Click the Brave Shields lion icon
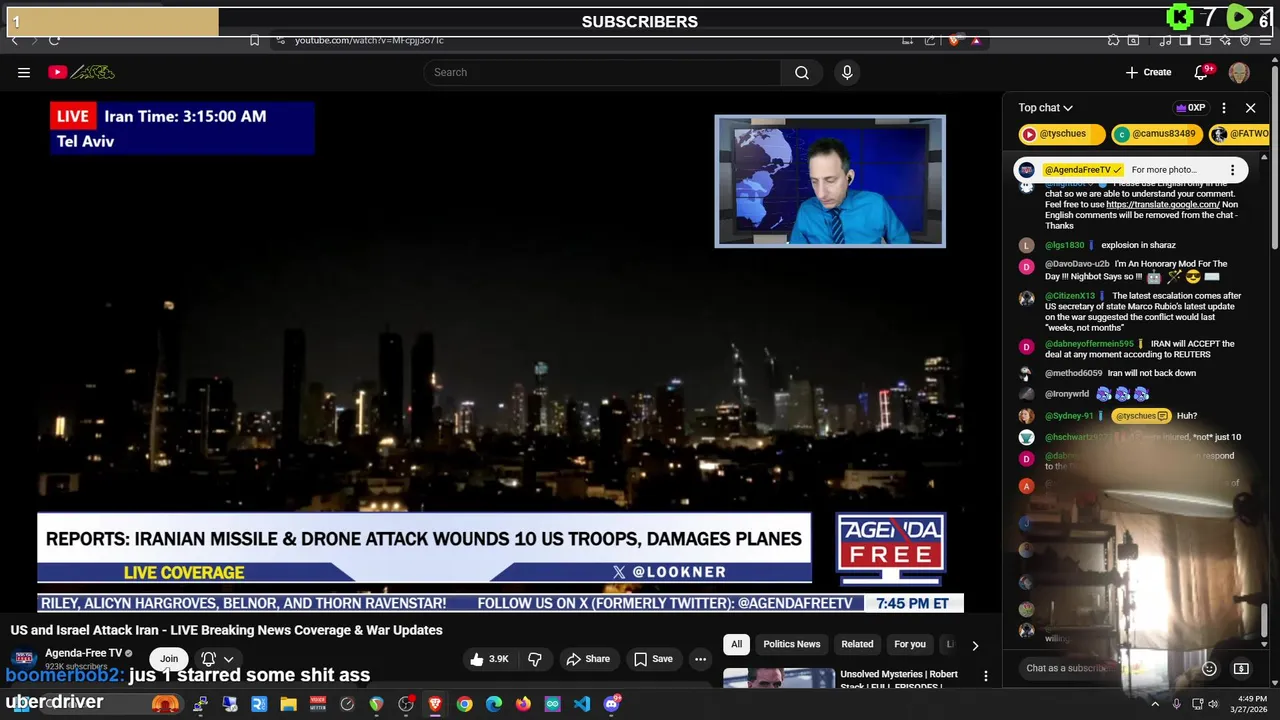The width and height of the screenshot is (1280, 720). (954, 40)
